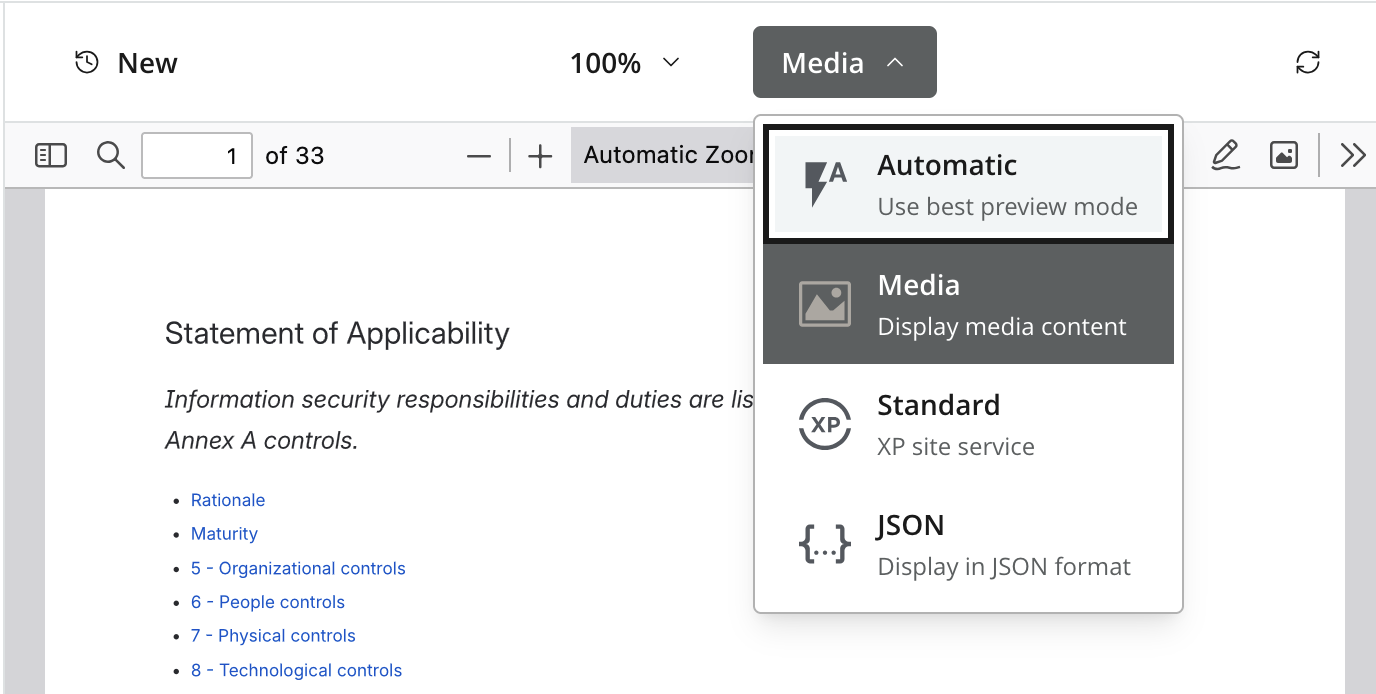Toggle the PDF sidebar panel

[x=51, y=155]
